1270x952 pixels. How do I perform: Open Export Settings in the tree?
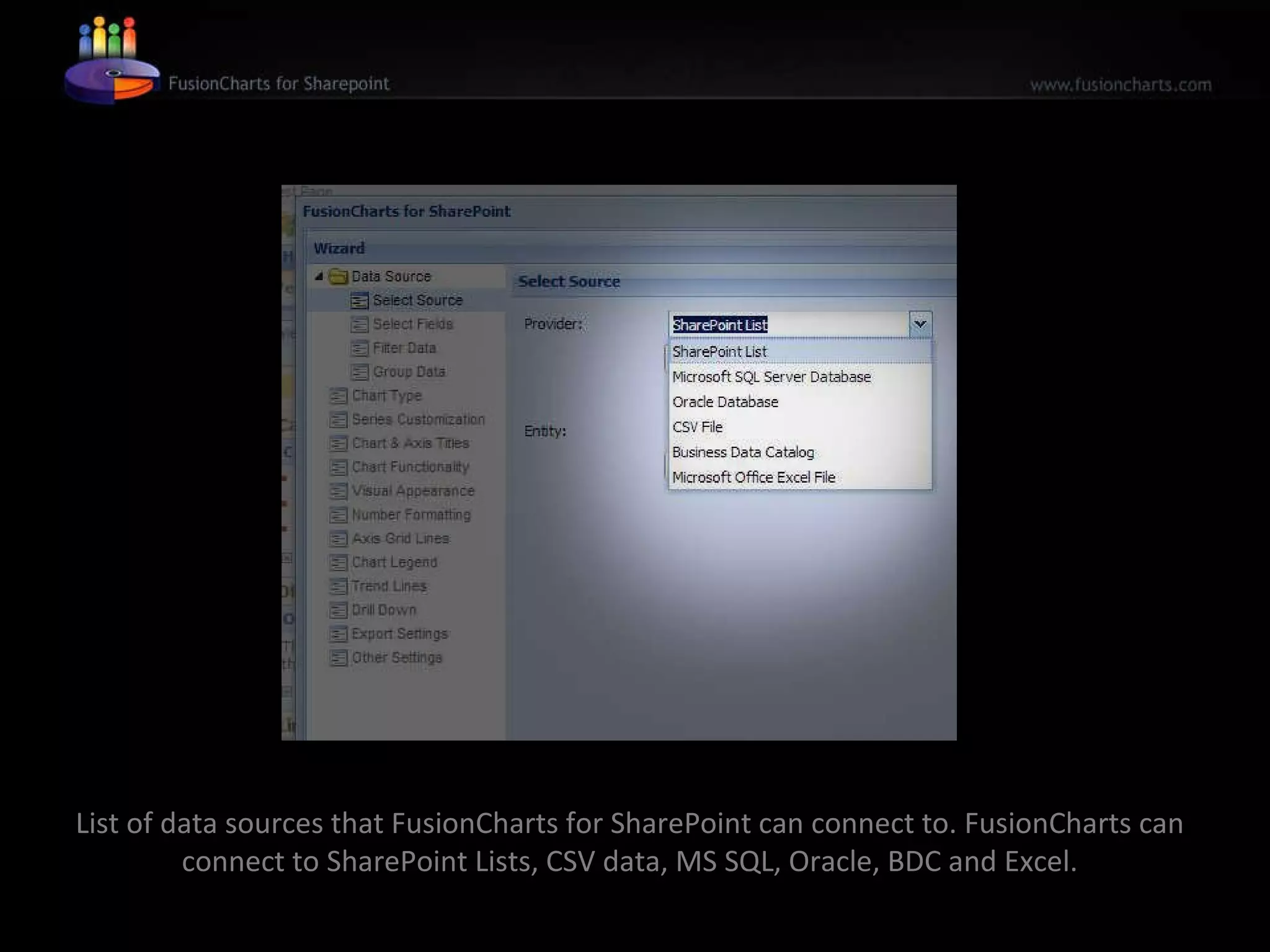coord(400,633)
